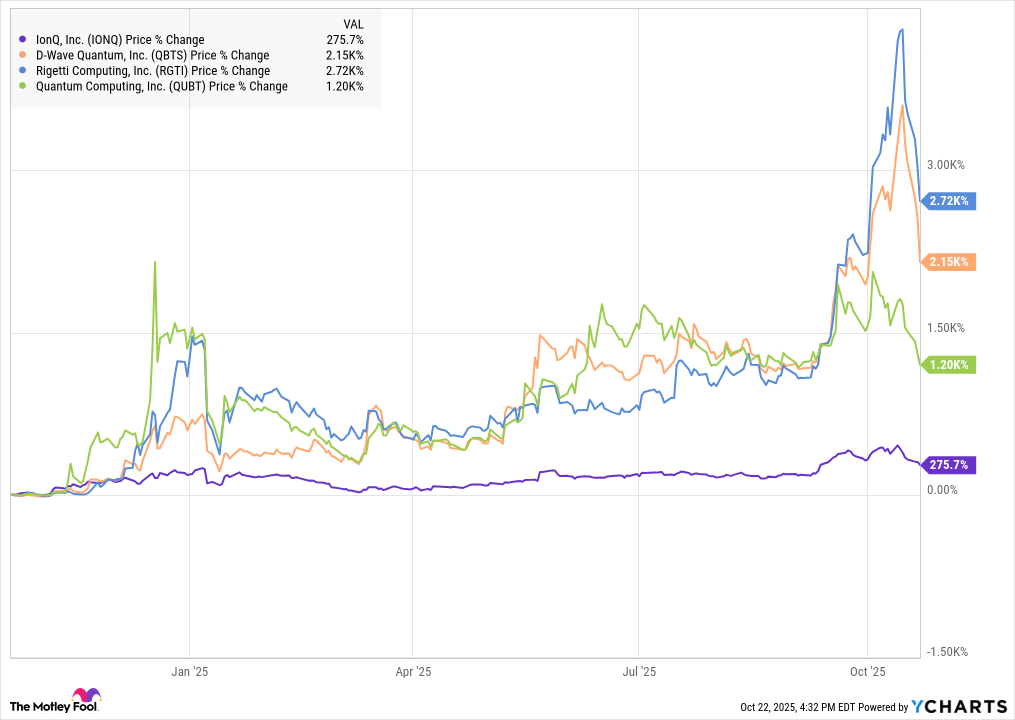This screenshot has width=1015, height=720.
Task: Select the Rigetti Computing (RGTI) legend label
Action: (152, 71)
